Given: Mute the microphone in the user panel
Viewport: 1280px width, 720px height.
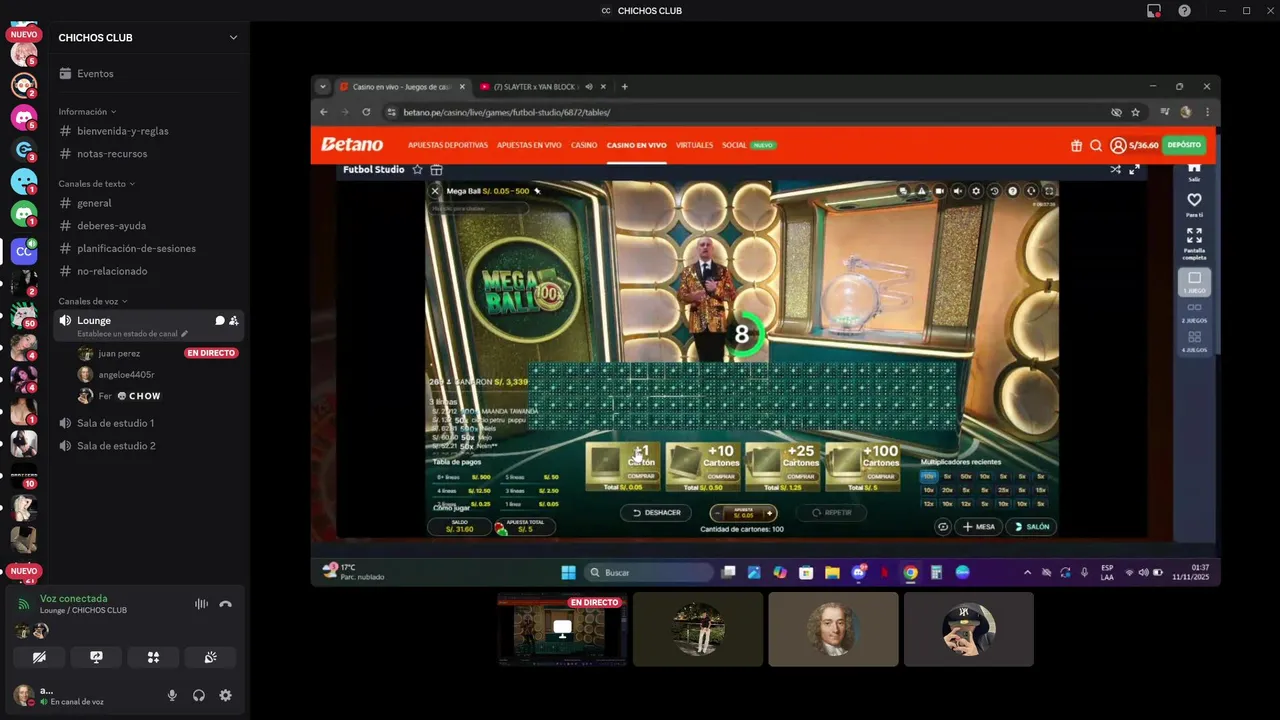Looking at the screenshot, I should (172, 696).
